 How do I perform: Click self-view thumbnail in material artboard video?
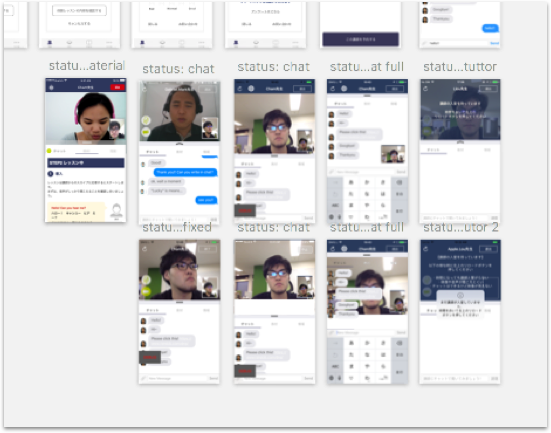click(x=117, y=129)
